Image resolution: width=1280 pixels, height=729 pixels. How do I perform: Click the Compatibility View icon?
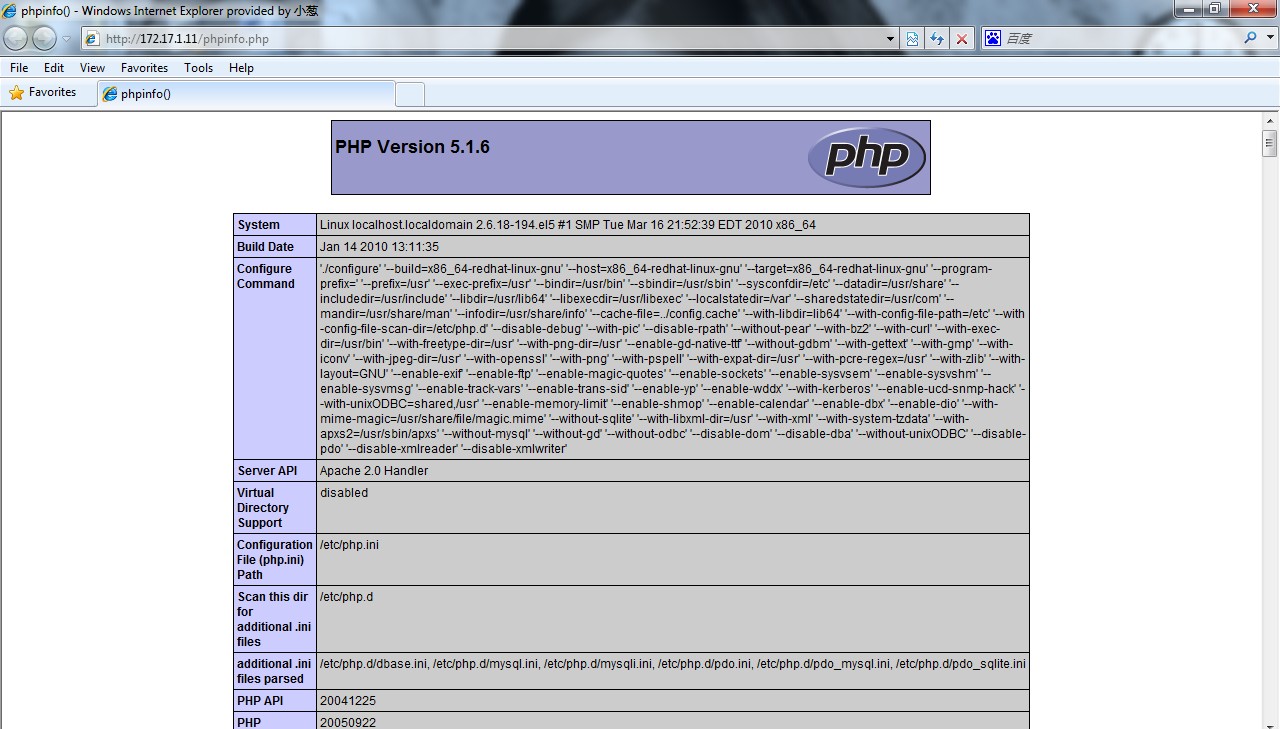(x=913, y=39)
